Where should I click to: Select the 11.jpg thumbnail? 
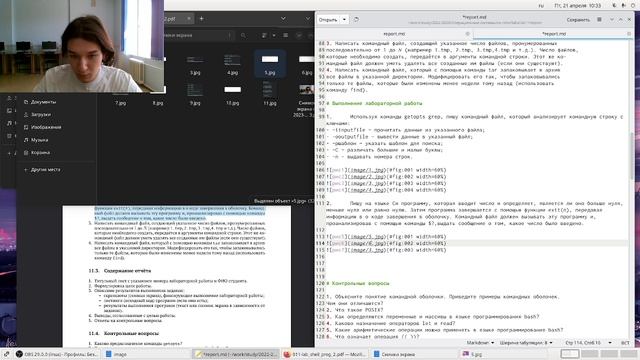click(x=270, y=90)
